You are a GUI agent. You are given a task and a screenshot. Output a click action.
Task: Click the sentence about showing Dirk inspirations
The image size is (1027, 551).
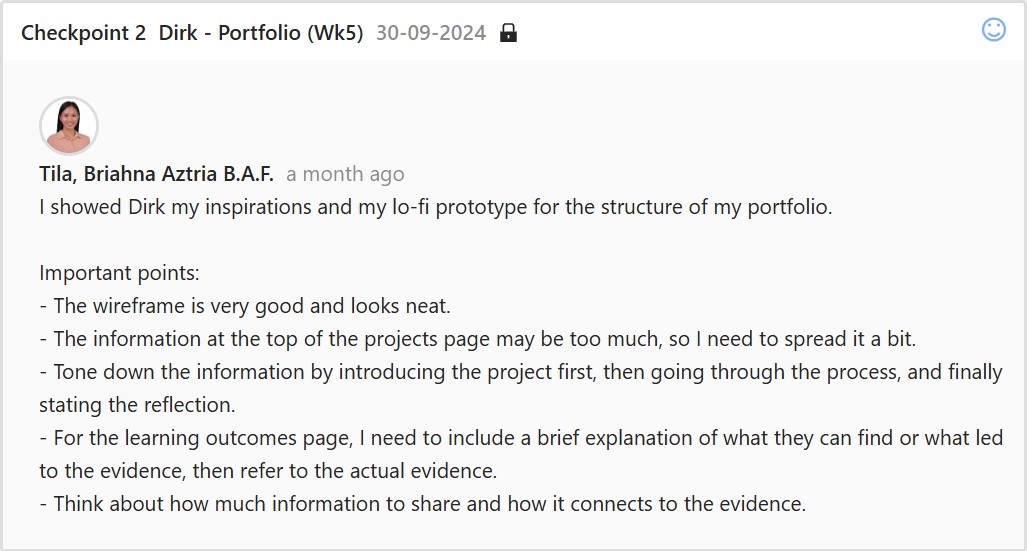(x=435, y=208)
